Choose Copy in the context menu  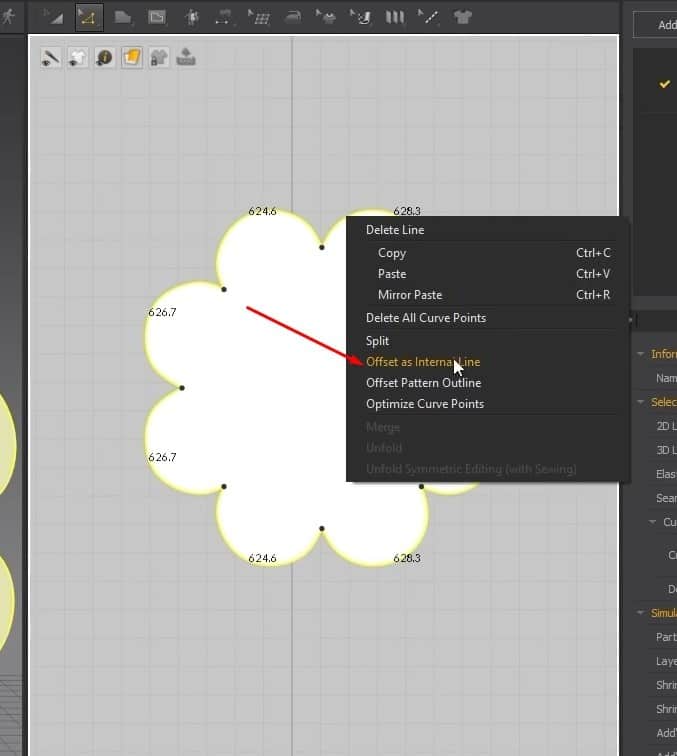click(392, 253)
